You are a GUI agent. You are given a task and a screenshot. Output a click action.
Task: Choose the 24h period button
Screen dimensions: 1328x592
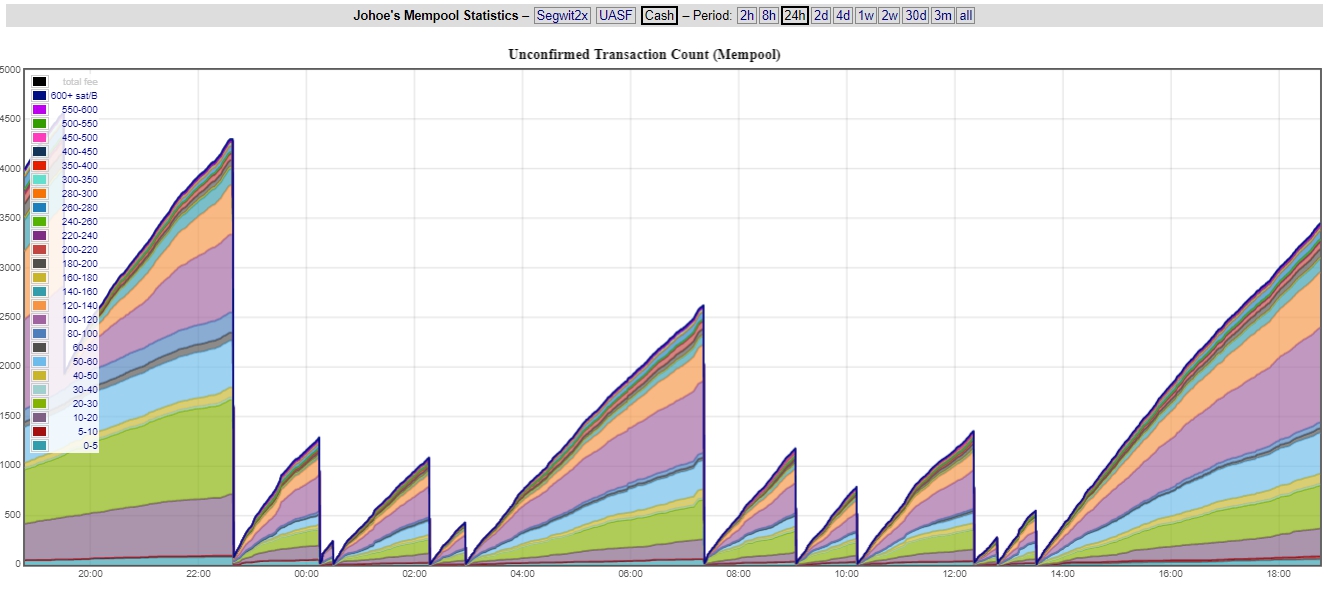tap(795, 15)
